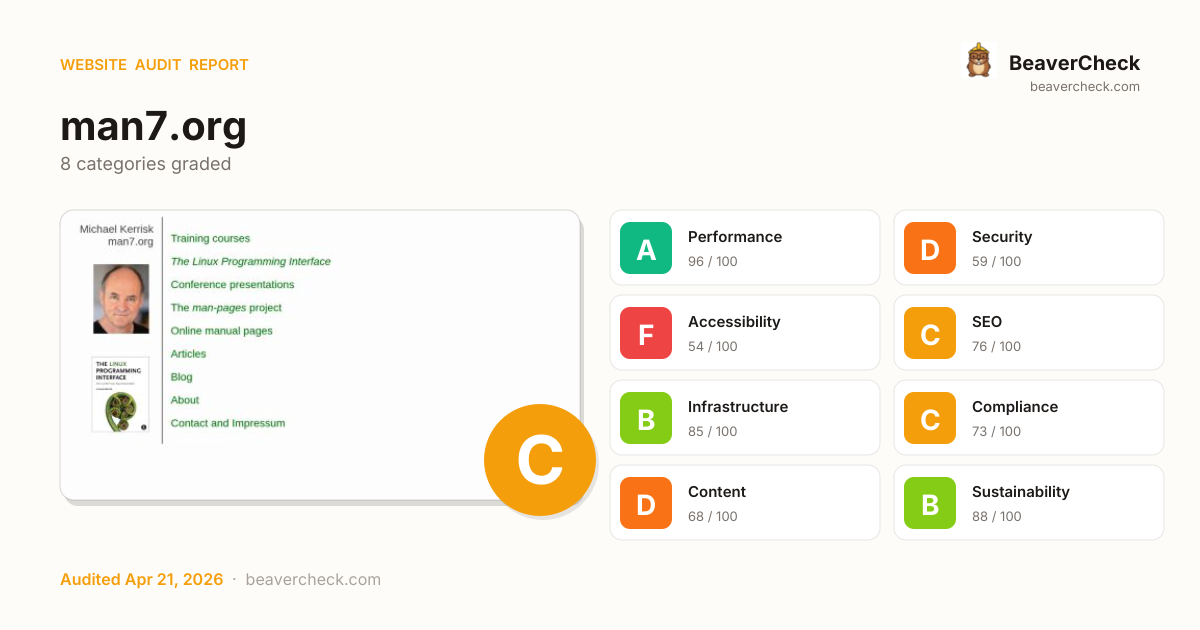Go to Online manual pages link
Image resolution: width=1200 pixels, height=630 pixels.
coord(221,331)
